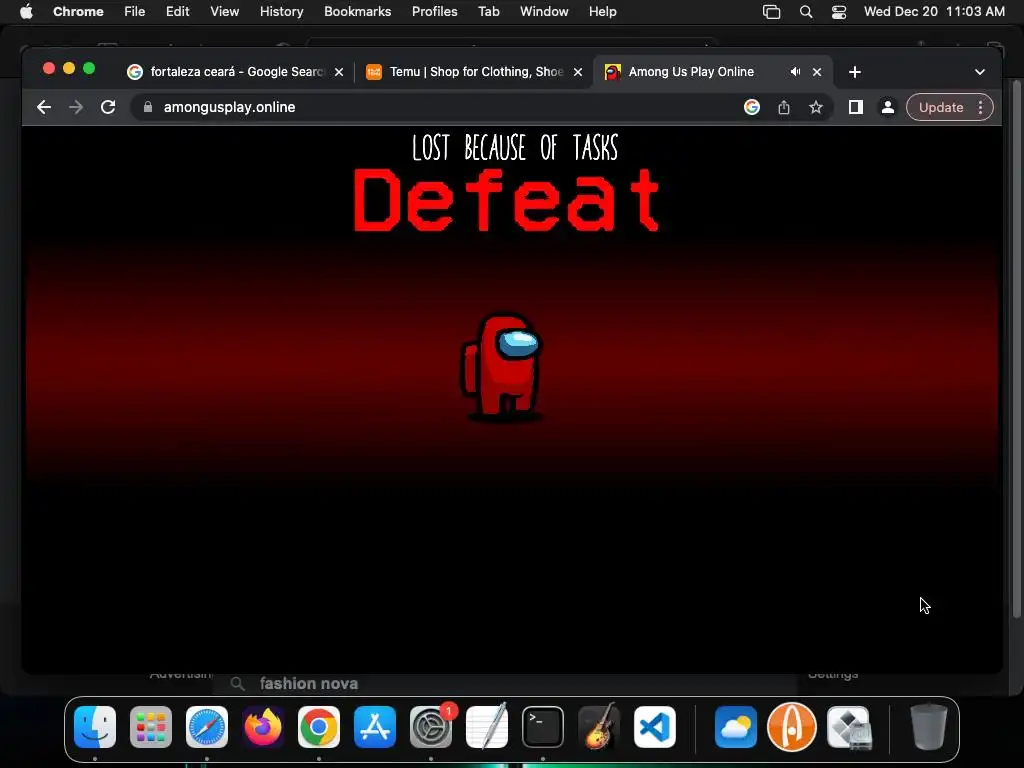
Task: Go back to the previous page
Action: point(44,107)
